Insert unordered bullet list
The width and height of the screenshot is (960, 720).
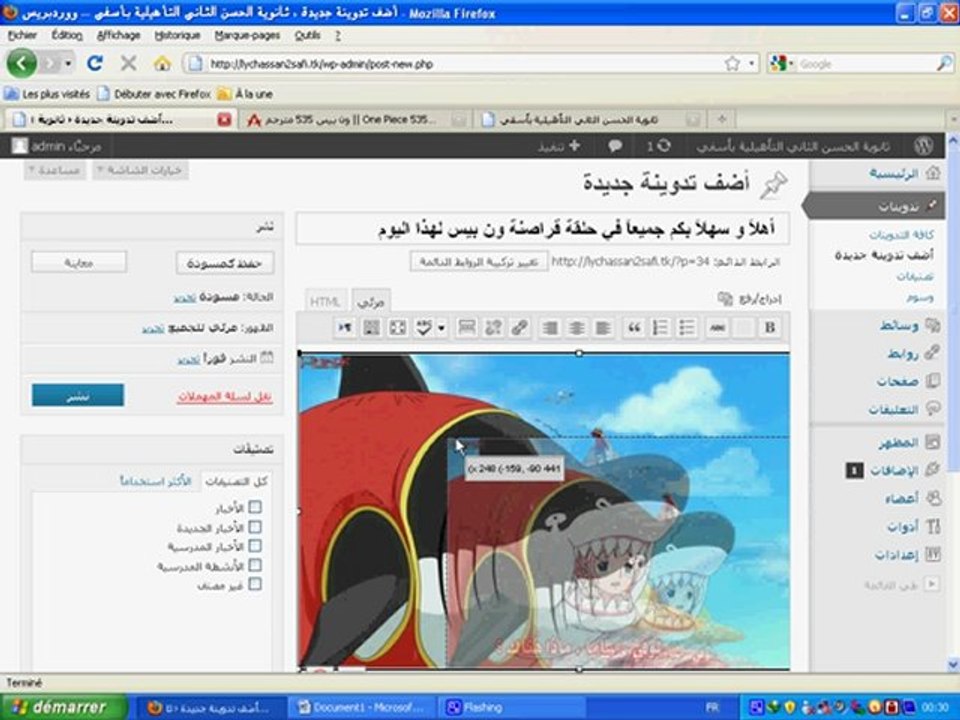687,328
